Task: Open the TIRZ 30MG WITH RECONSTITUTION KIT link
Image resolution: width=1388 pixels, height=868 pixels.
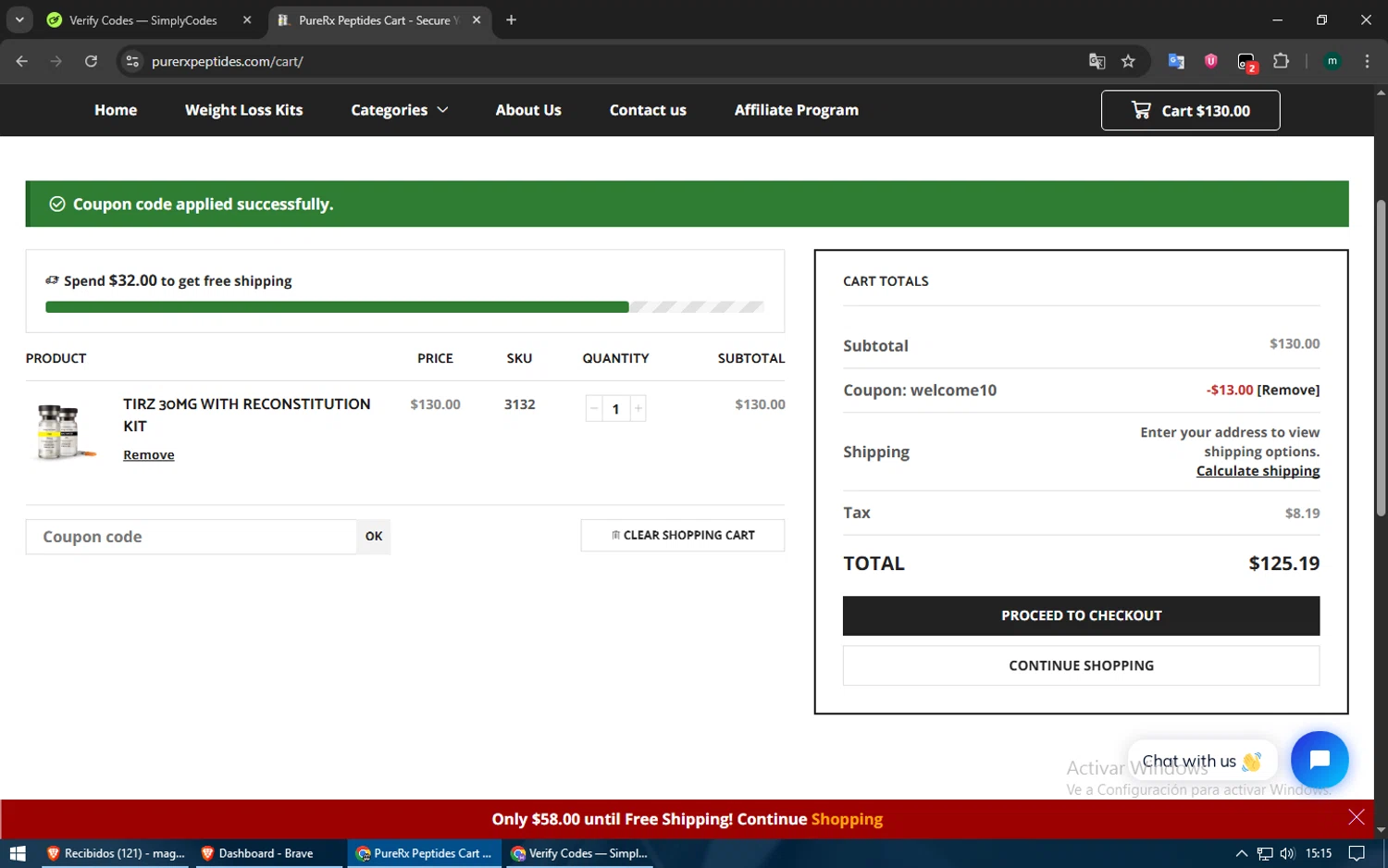Action: 247,415
